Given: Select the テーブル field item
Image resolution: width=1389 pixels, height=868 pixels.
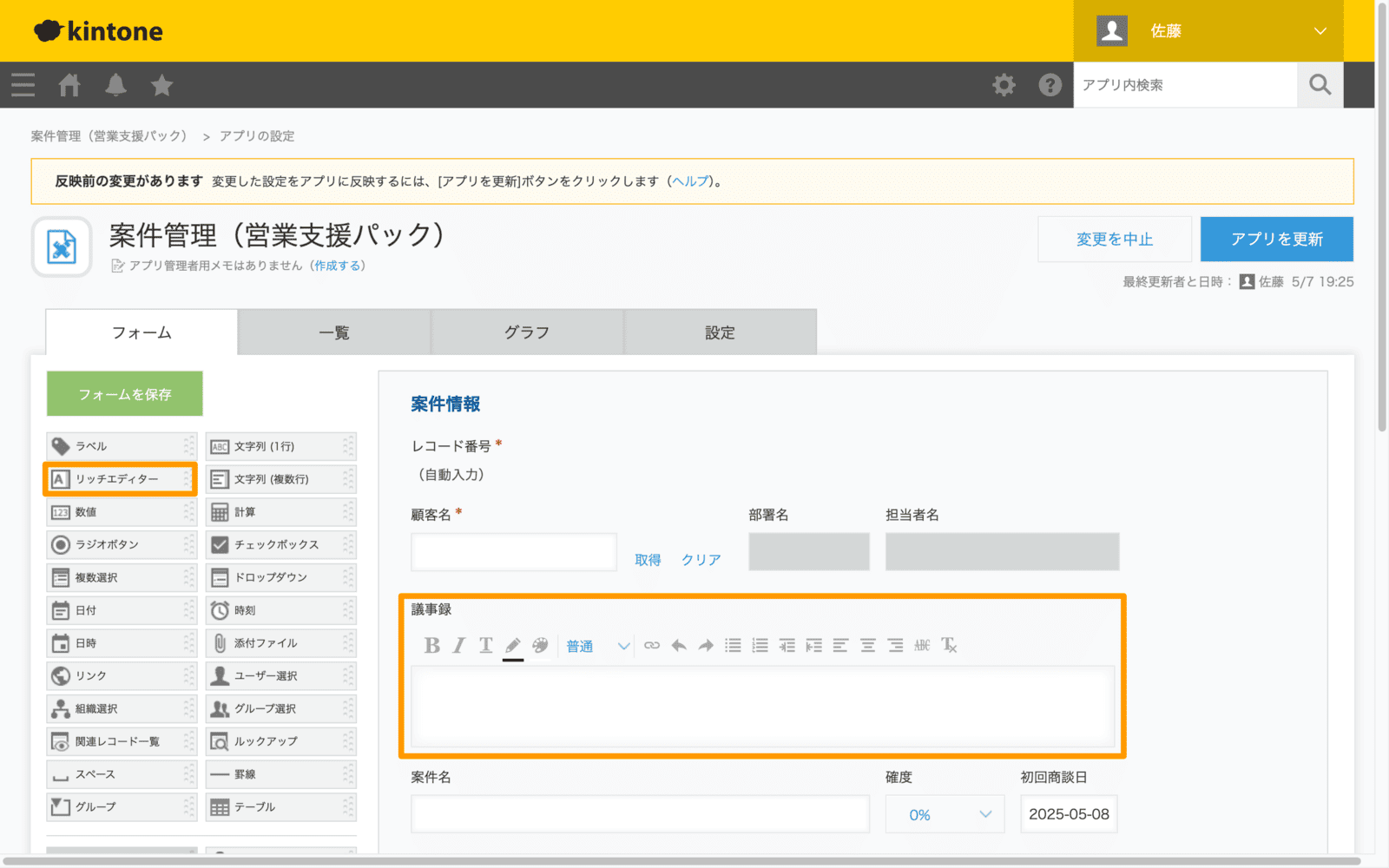Looking at the screenshot, I should (281, 807).
